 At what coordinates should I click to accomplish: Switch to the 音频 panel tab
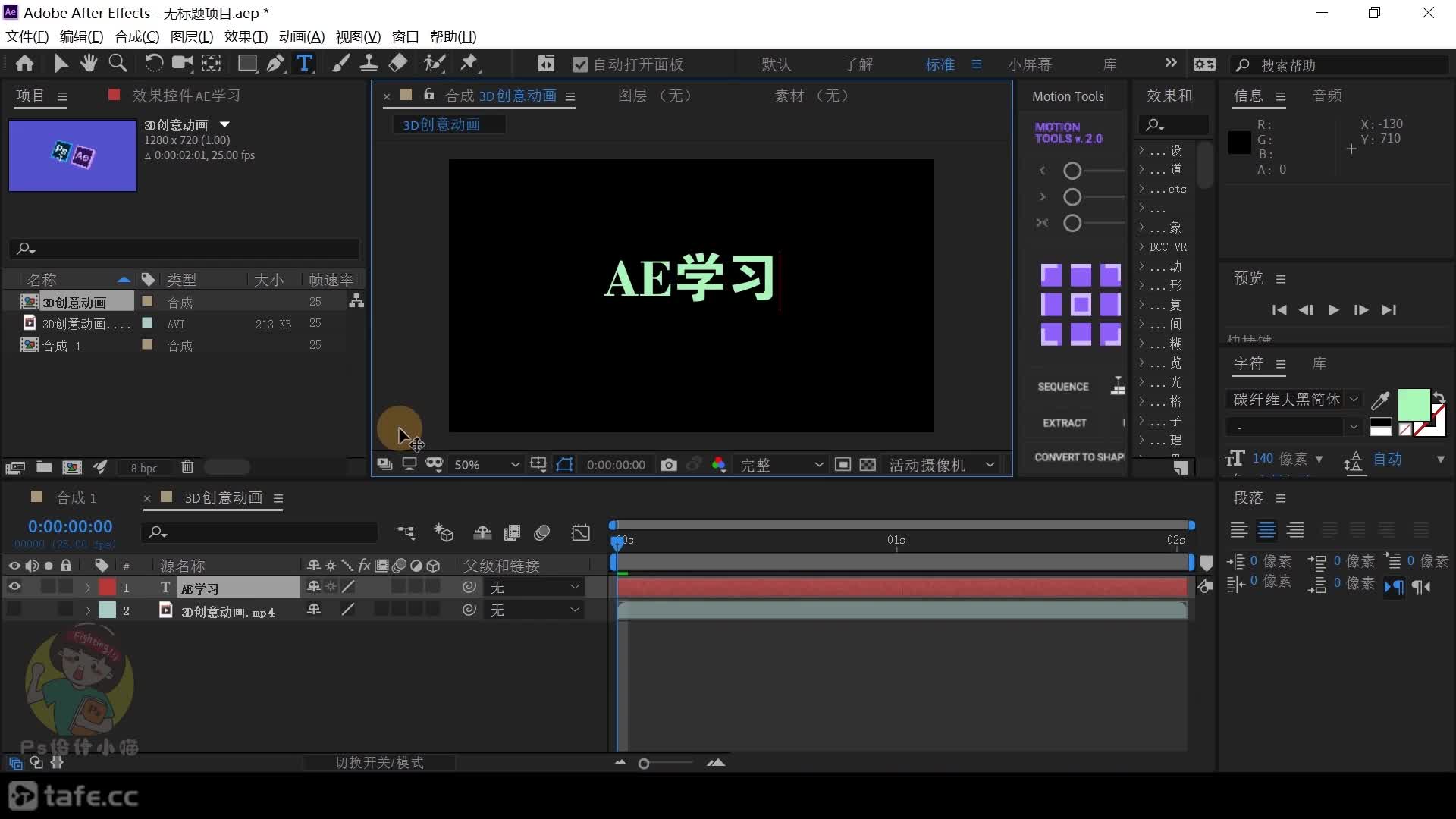(1327, 96)
